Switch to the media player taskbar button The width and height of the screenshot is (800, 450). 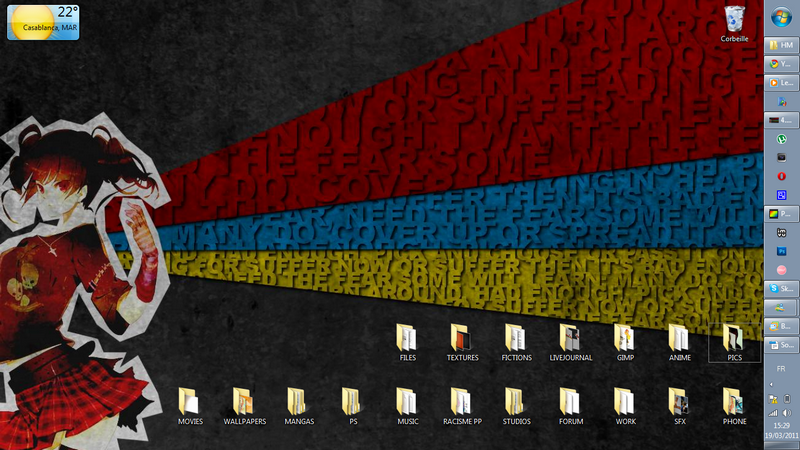pyautogui.click(x=781, y=83)
